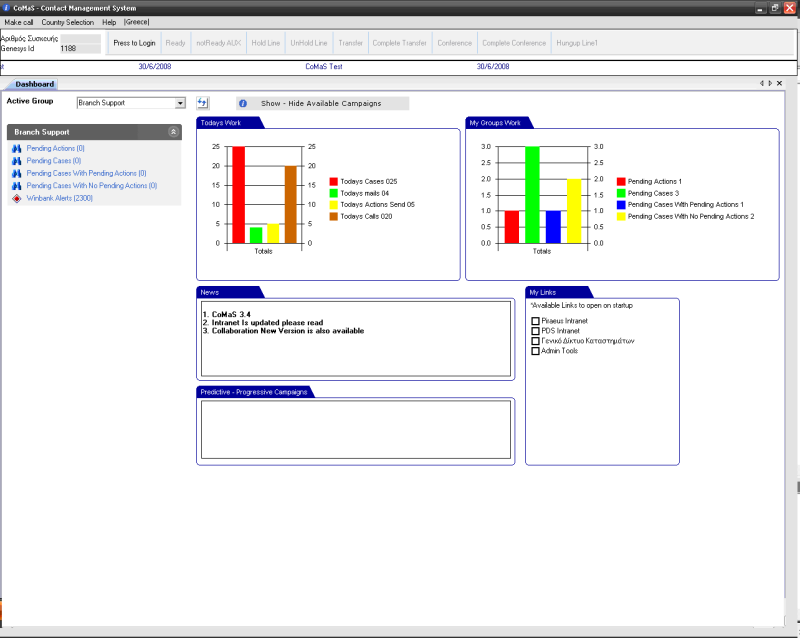The image size is (800, 638).
Task: Click the Ready toolbar button
Action: coord(176,43)
